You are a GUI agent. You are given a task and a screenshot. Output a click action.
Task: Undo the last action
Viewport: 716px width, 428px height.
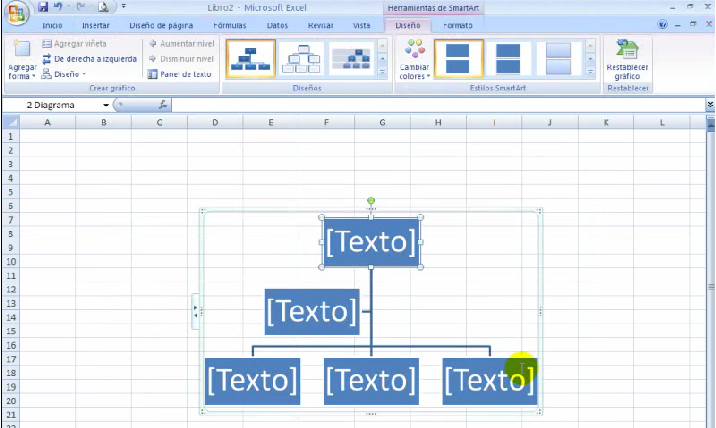(x=60, y=7)
